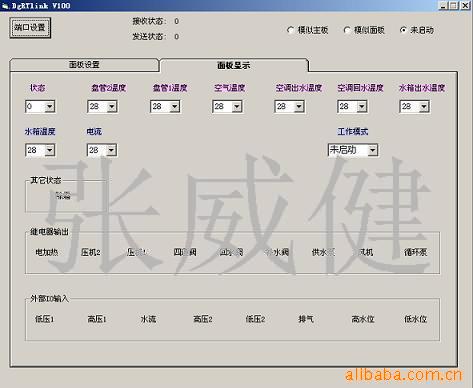This screenshot has height=388, width=473.
Task: Expand the 空气温度 dropdown arrow
Action: pos(237,107)
